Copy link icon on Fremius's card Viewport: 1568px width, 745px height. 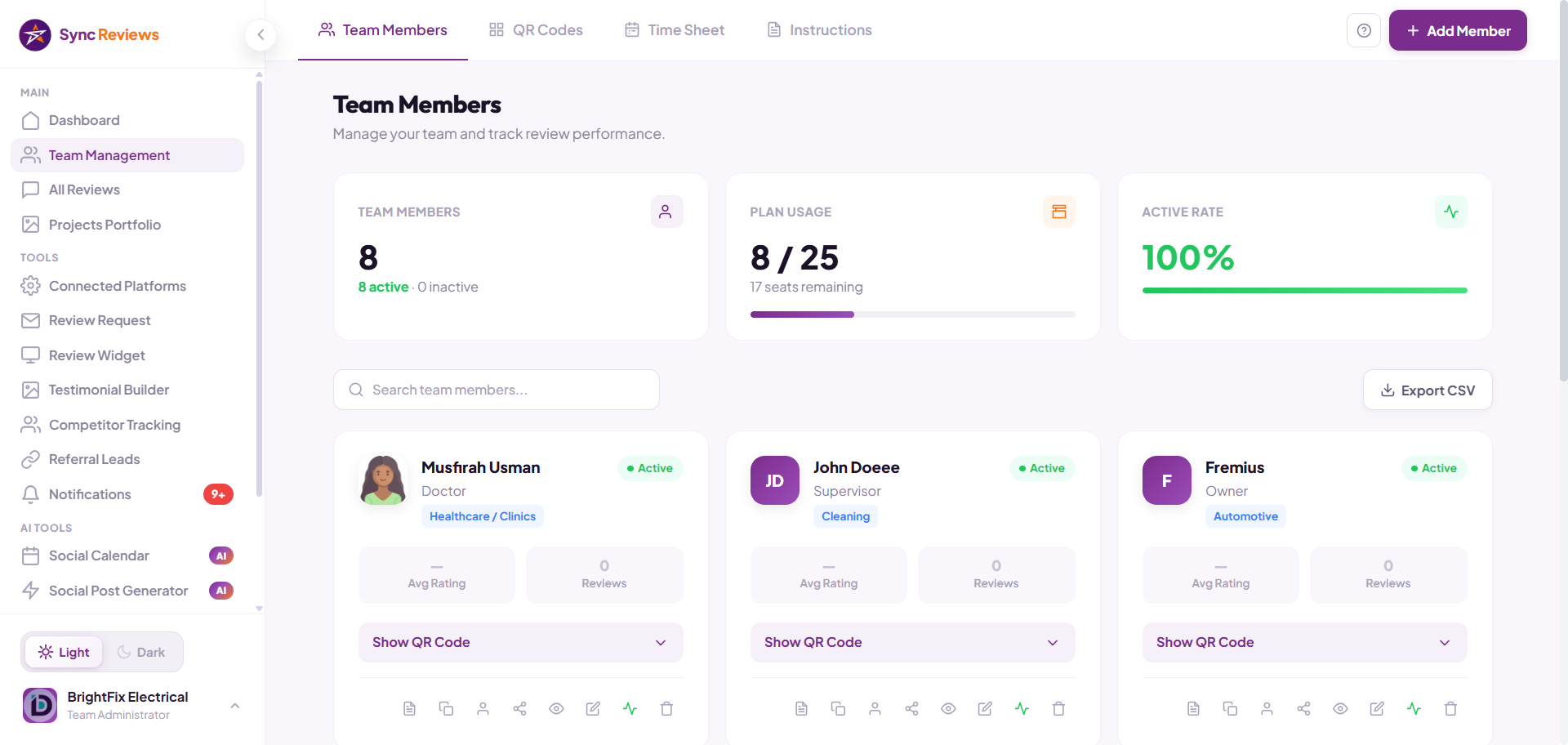1230,708
